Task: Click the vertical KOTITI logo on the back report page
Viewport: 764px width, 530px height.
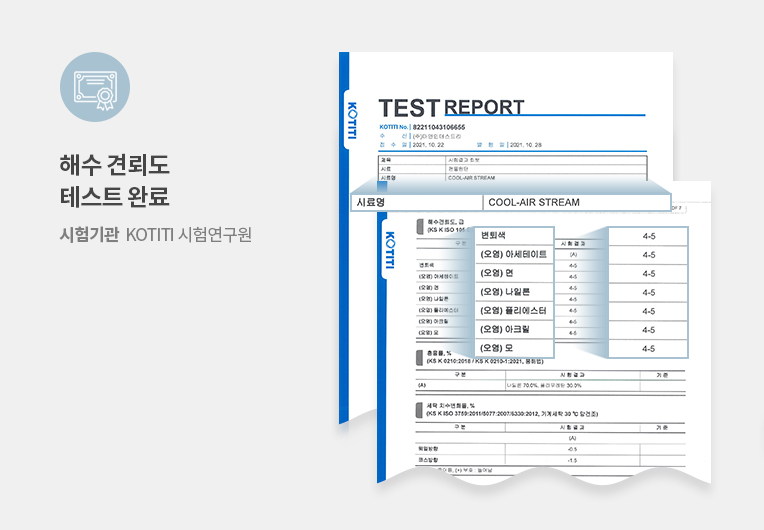Action: 352,120
